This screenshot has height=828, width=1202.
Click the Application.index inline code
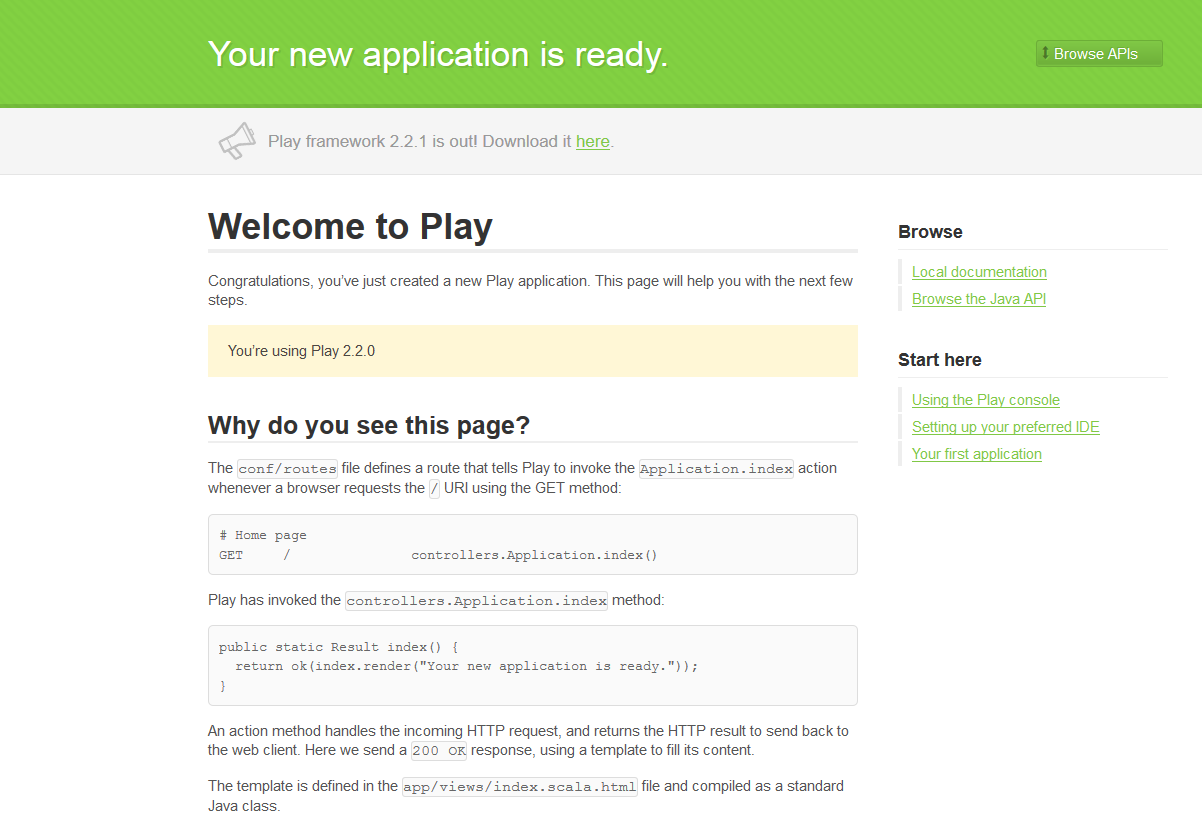(716, 468)
